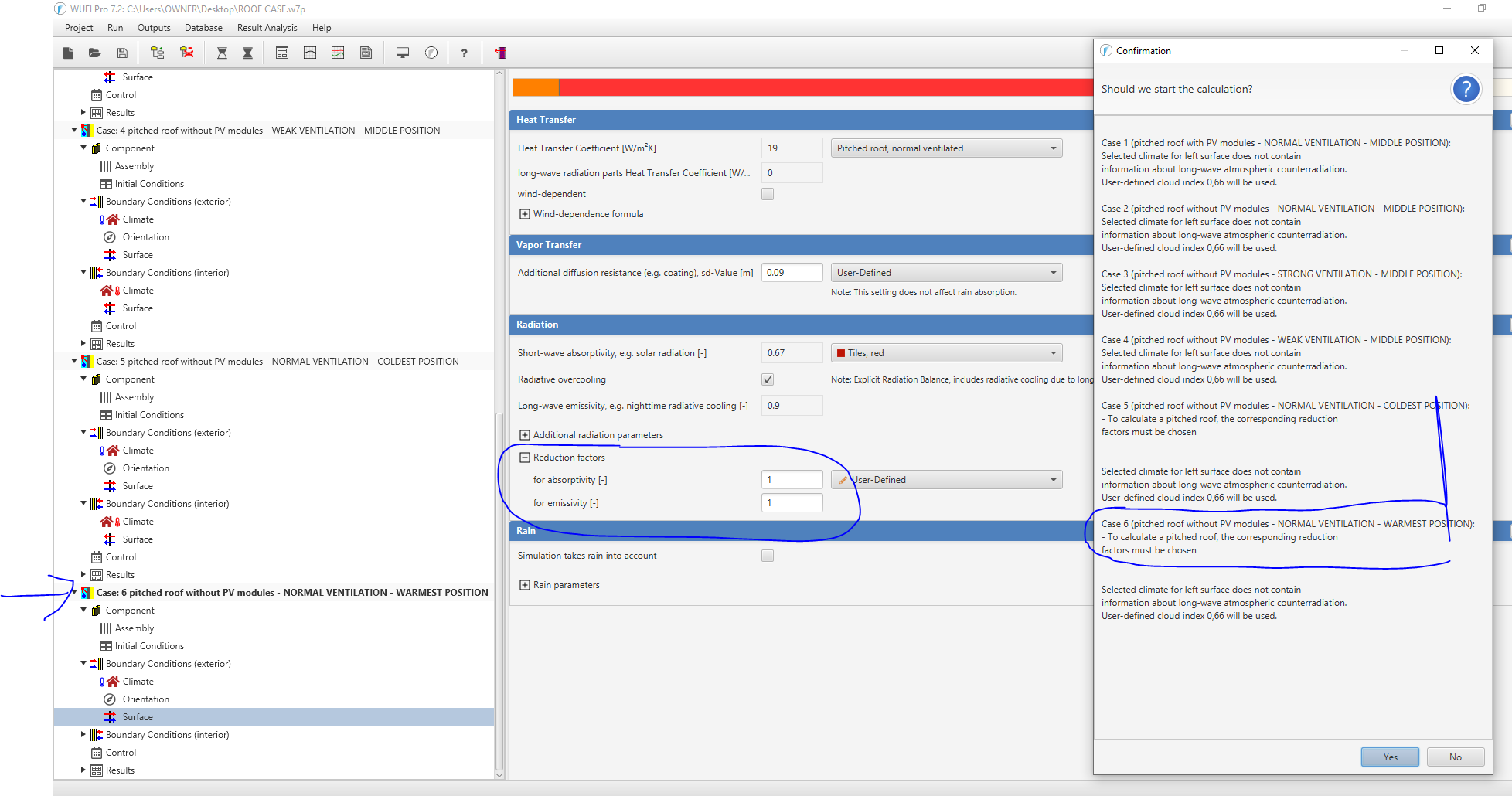Image resolution: width=1512 pixels, height=796 pixels.
Task: Collapse the Reduction factors section
Action: 525,458
